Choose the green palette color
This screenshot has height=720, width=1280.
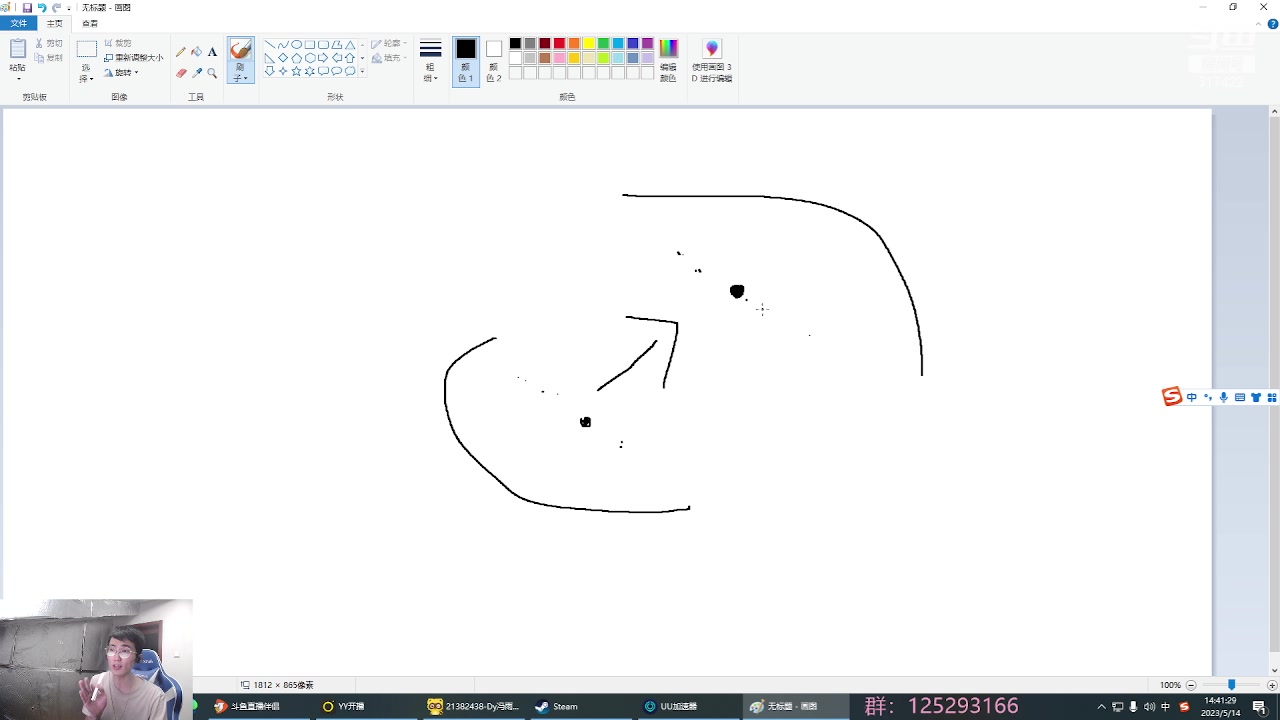604,43
